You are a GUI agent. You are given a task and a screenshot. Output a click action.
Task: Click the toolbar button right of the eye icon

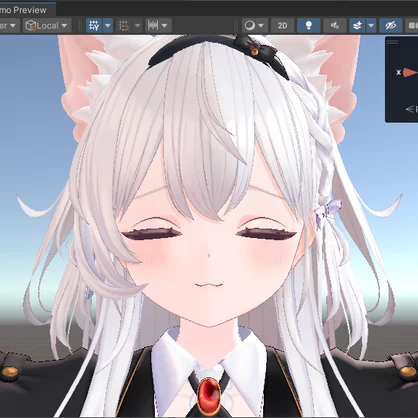(x=412, y=26)
